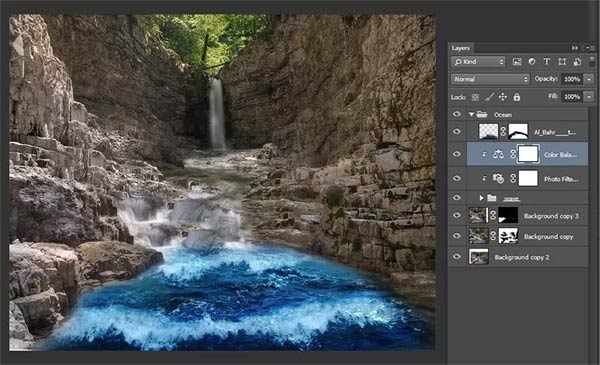Toggle visibility of Background copy 2
The width and height of the screenshot is (600, 365).
pos(457,256)
